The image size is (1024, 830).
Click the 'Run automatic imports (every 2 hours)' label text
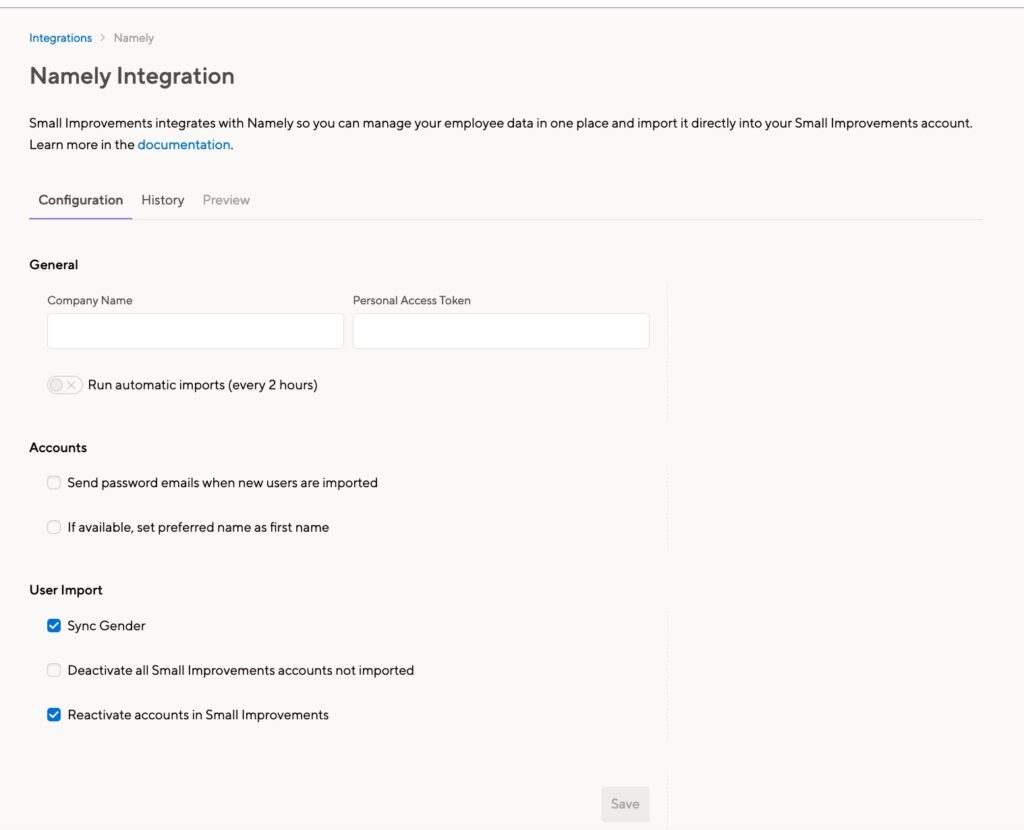click(202, 385)
